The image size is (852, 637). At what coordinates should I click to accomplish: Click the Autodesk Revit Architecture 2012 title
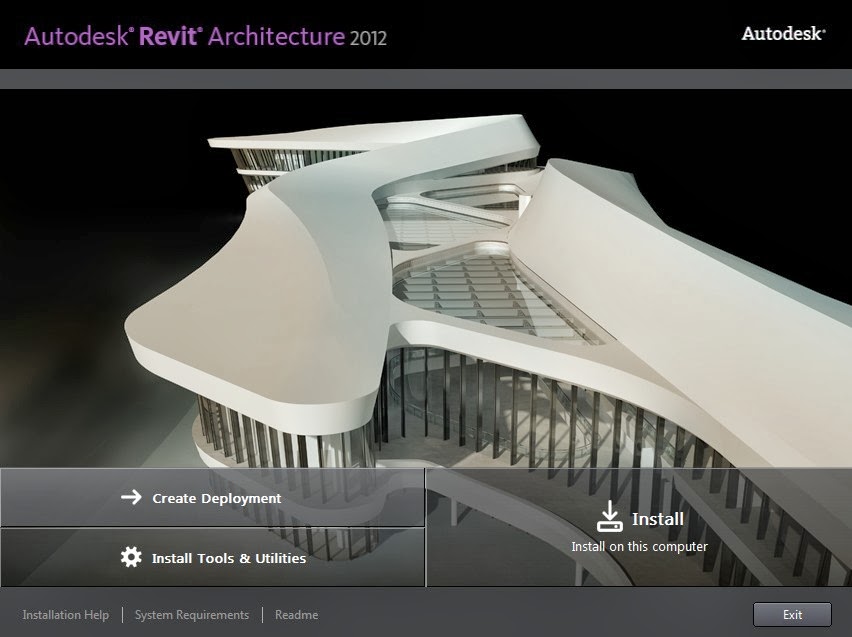click(x=205, y=36)
